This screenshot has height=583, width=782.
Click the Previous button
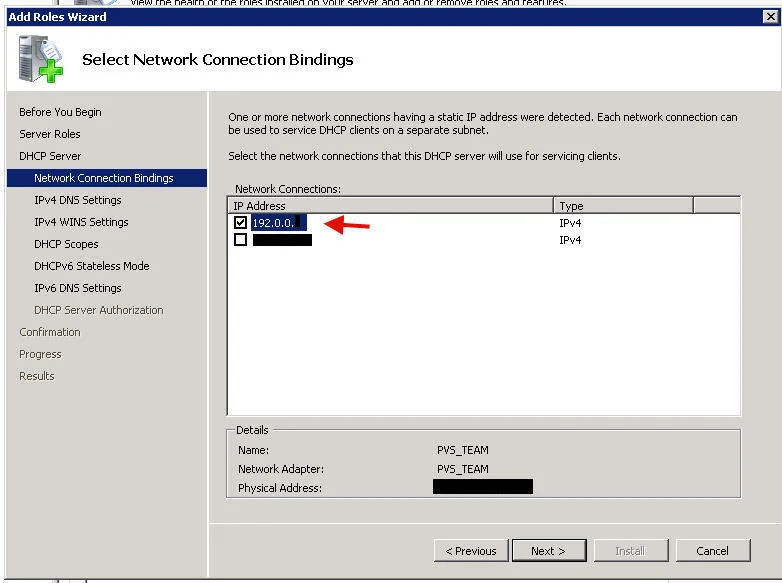[471, 551]
